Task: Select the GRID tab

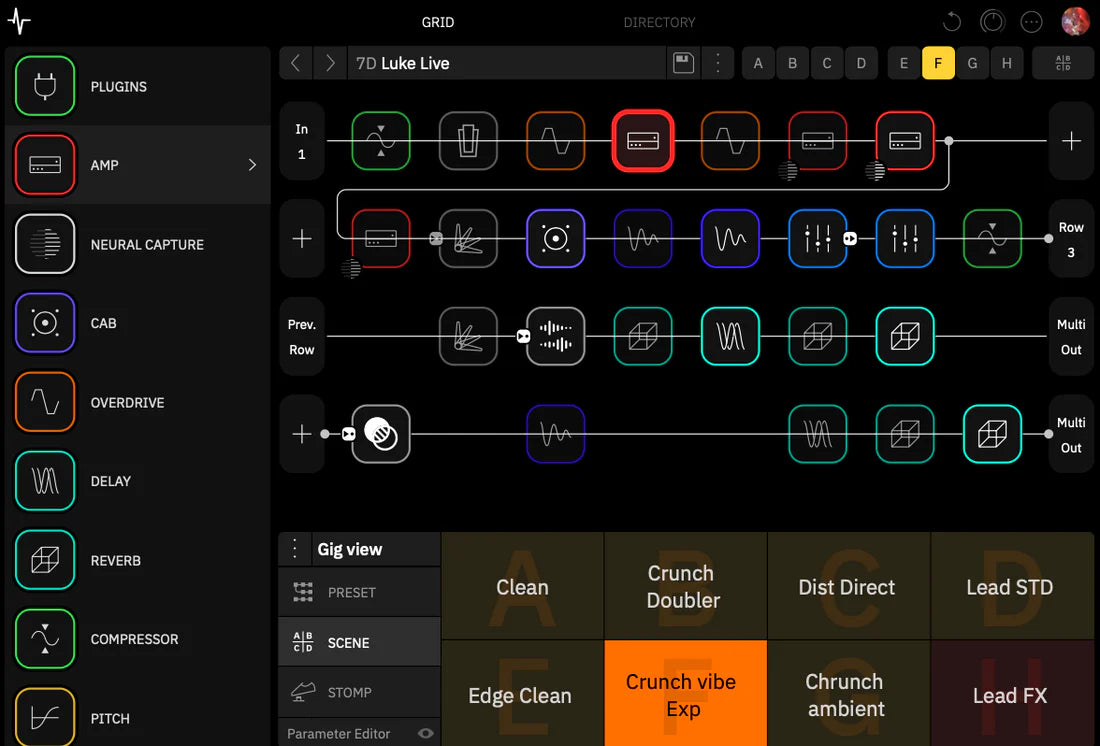Action: 437,21
